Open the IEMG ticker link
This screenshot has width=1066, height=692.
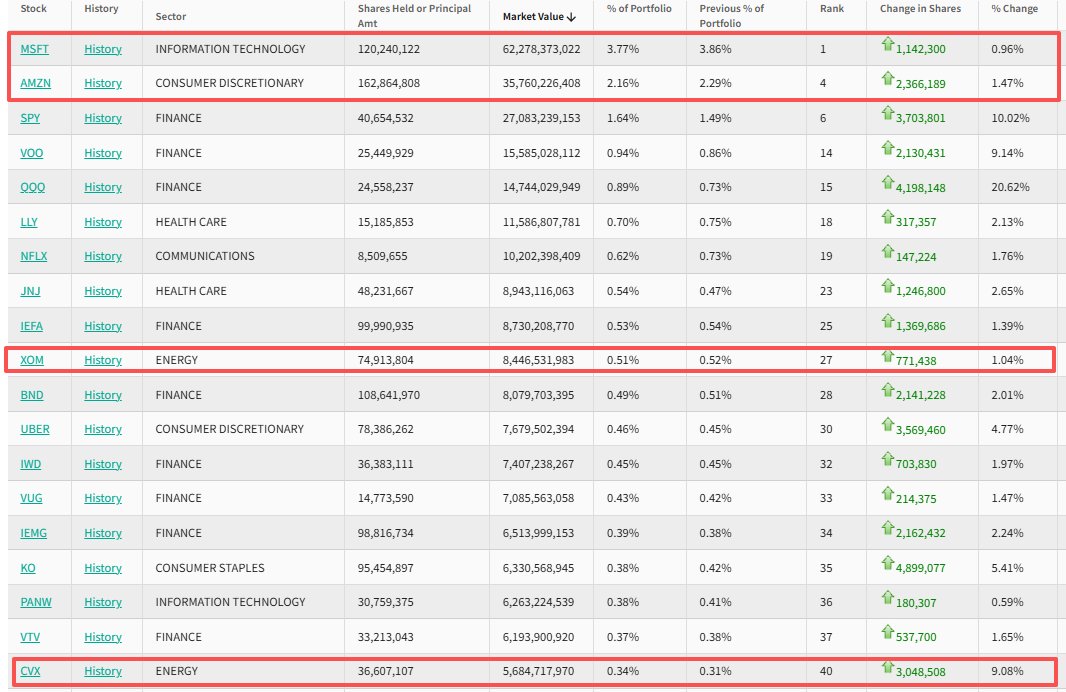pos(33,533)
